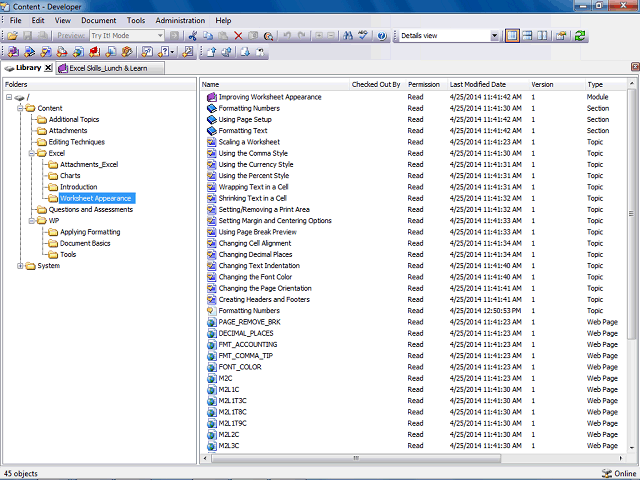Run the ABC spell check icon
The width and height of the screenshot is (640, 480).
tap(363, 36)
